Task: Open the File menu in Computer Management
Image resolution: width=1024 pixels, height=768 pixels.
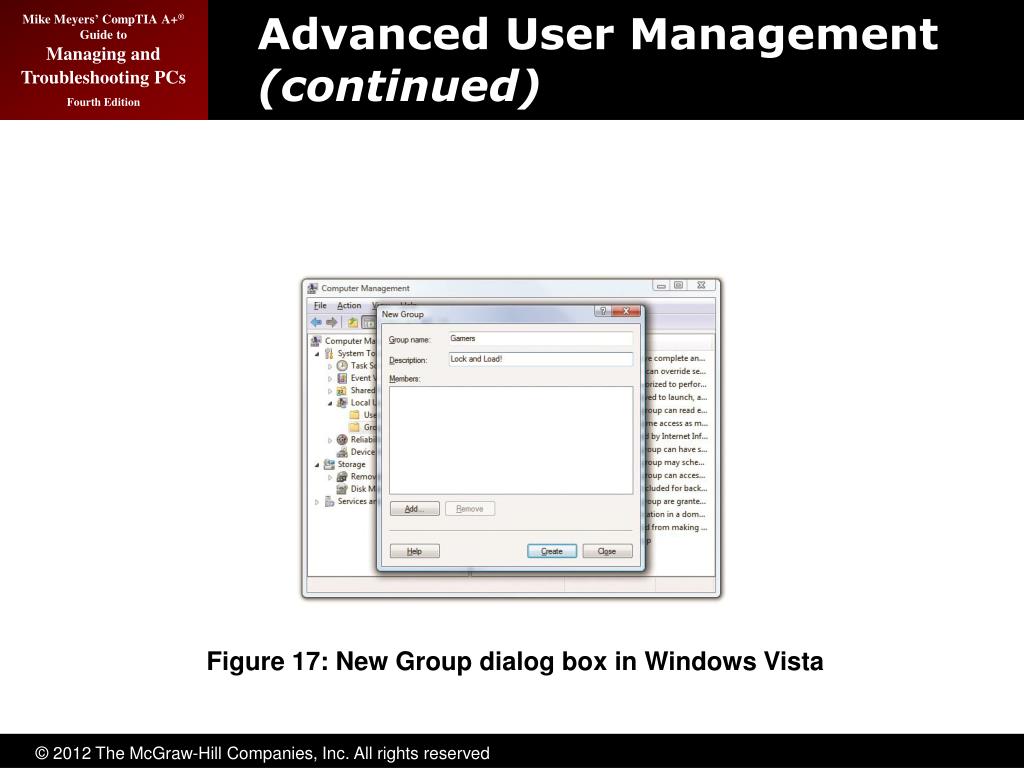Action: pyautogui.click(x=320, y=306)
